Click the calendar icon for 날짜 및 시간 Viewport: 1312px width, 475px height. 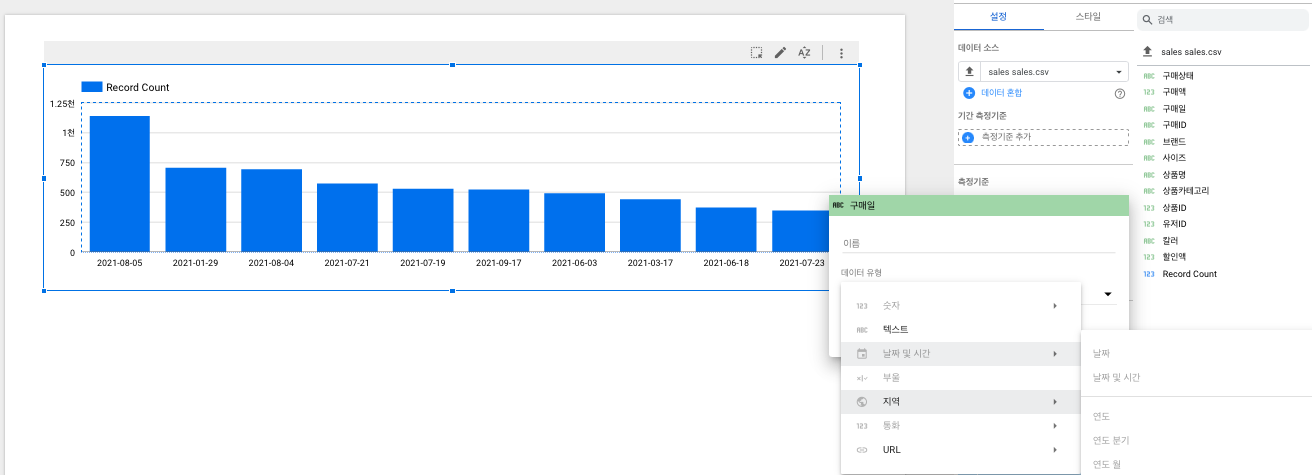[862, 353]
